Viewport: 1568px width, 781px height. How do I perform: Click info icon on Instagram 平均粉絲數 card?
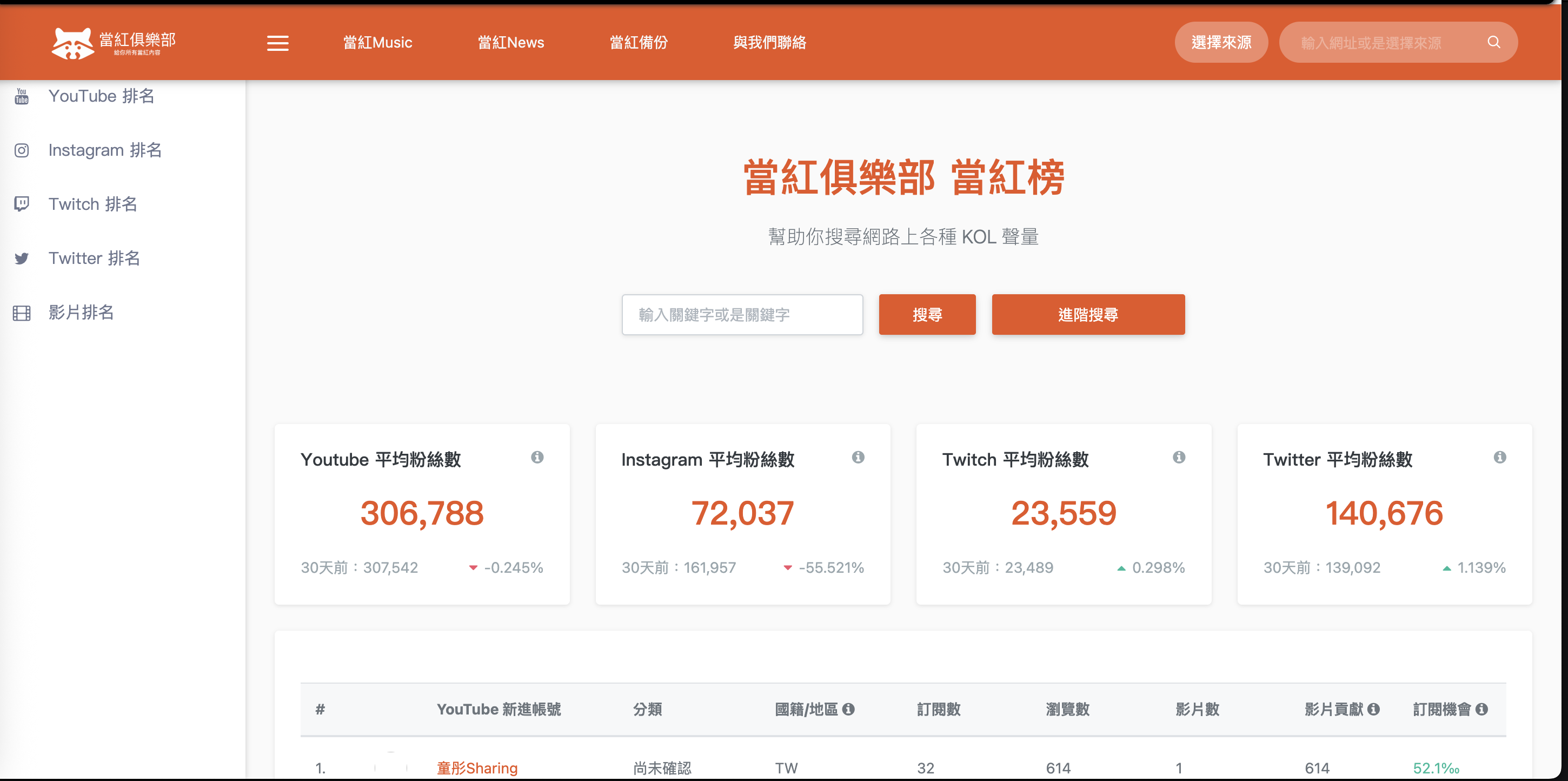(x=858, y=457)
